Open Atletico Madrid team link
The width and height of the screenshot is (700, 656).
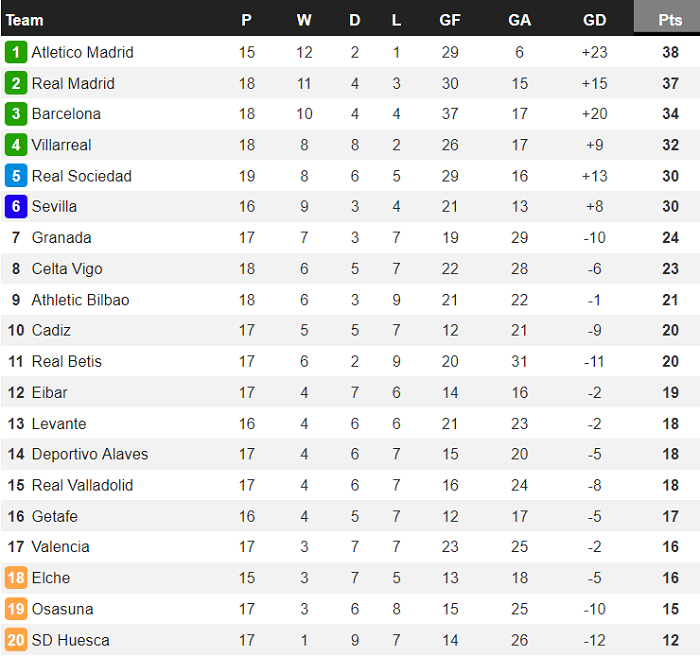click(82, 52)
